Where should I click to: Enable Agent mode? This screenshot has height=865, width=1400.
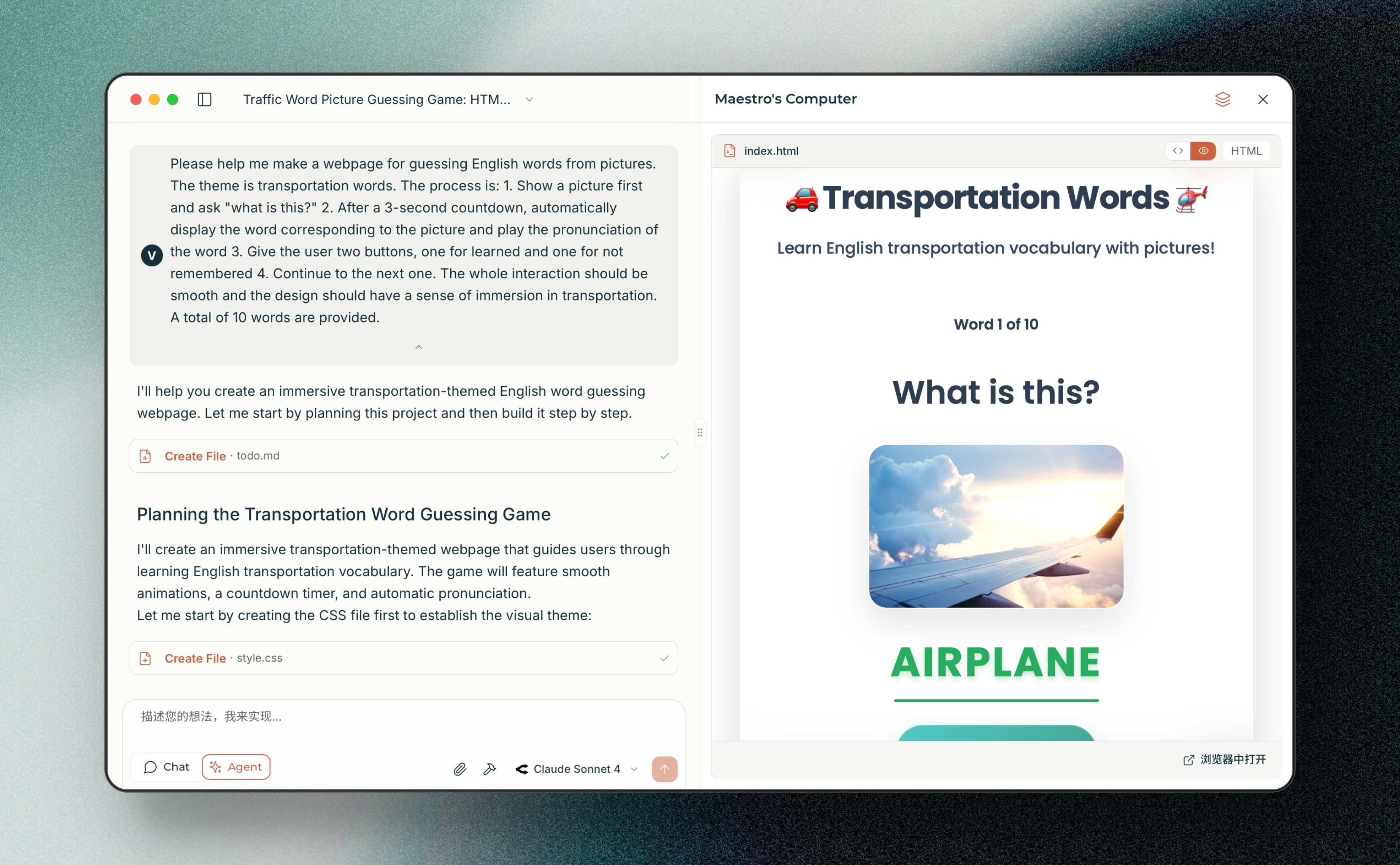click(236, 767)
